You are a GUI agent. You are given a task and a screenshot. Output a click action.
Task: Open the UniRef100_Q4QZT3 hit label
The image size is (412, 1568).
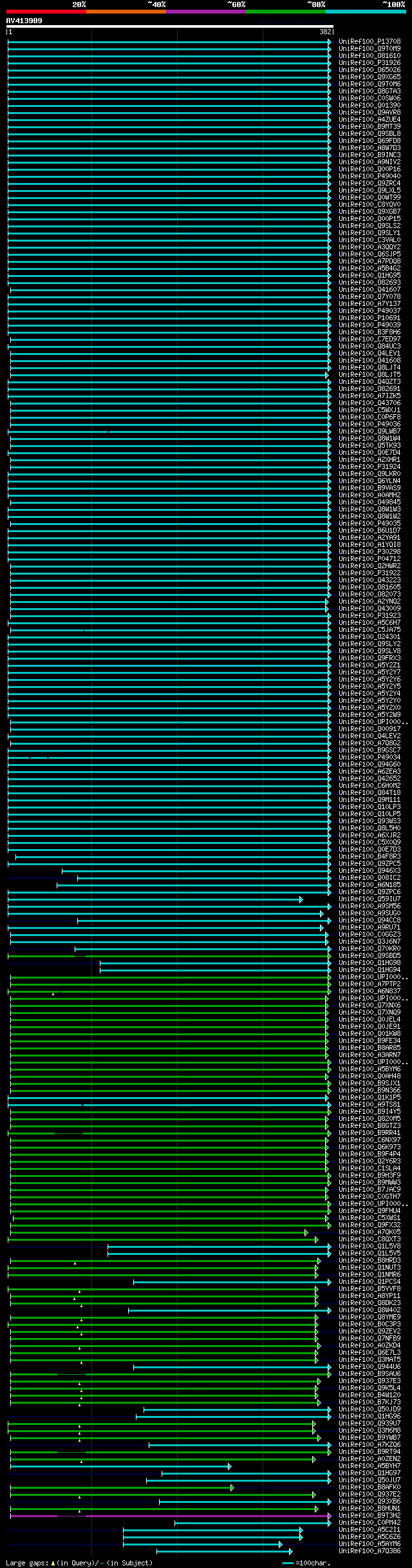tap(370, 382)
